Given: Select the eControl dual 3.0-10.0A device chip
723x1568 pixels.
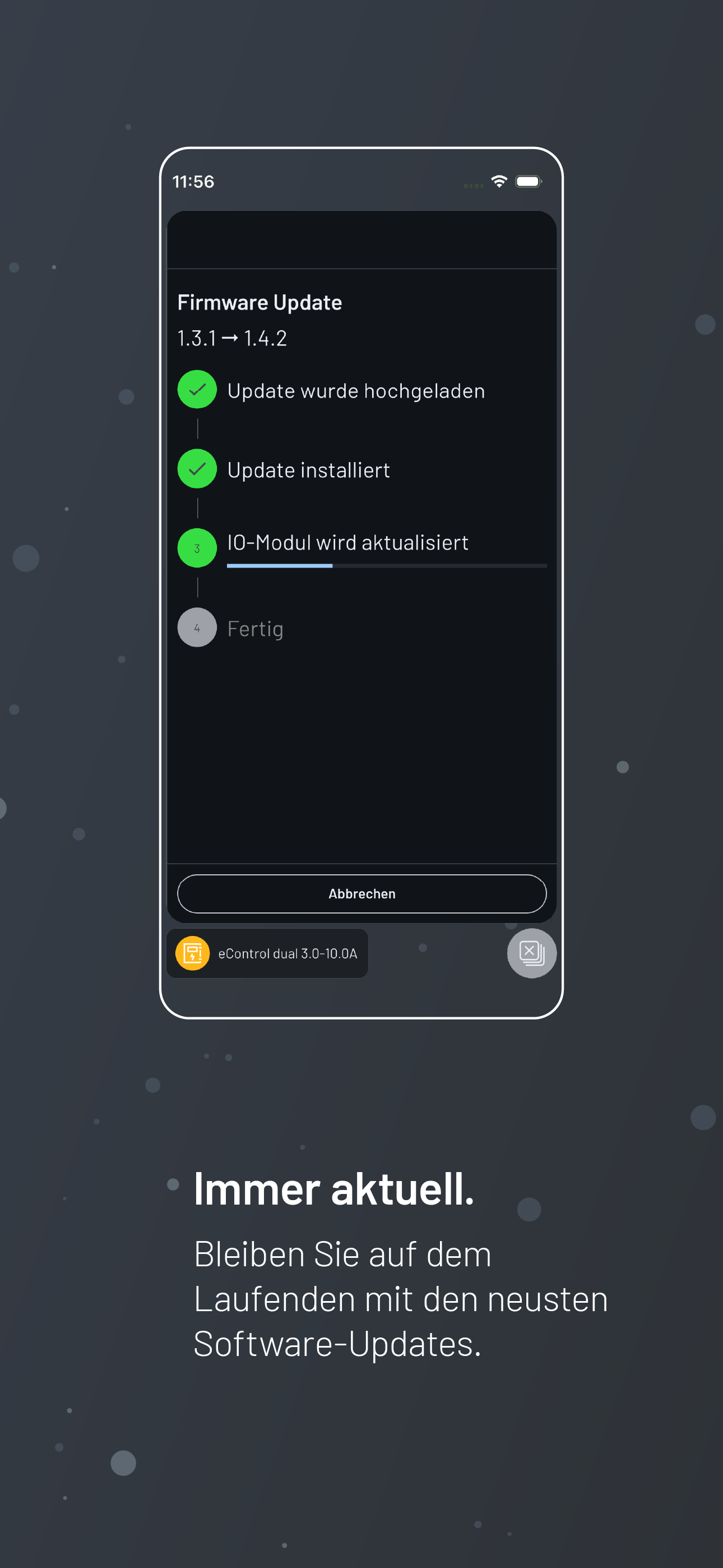Looking at the screenshot, I should click(267, 953).
